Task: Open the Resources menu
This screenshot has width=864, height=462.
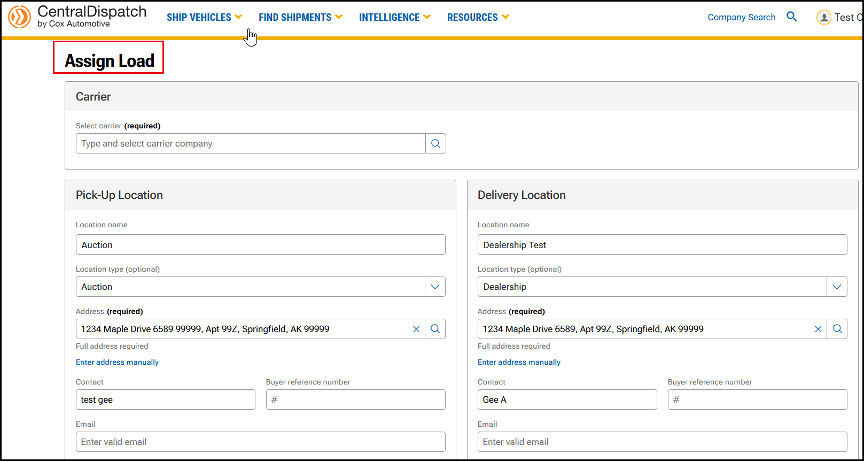Action: 478,17
